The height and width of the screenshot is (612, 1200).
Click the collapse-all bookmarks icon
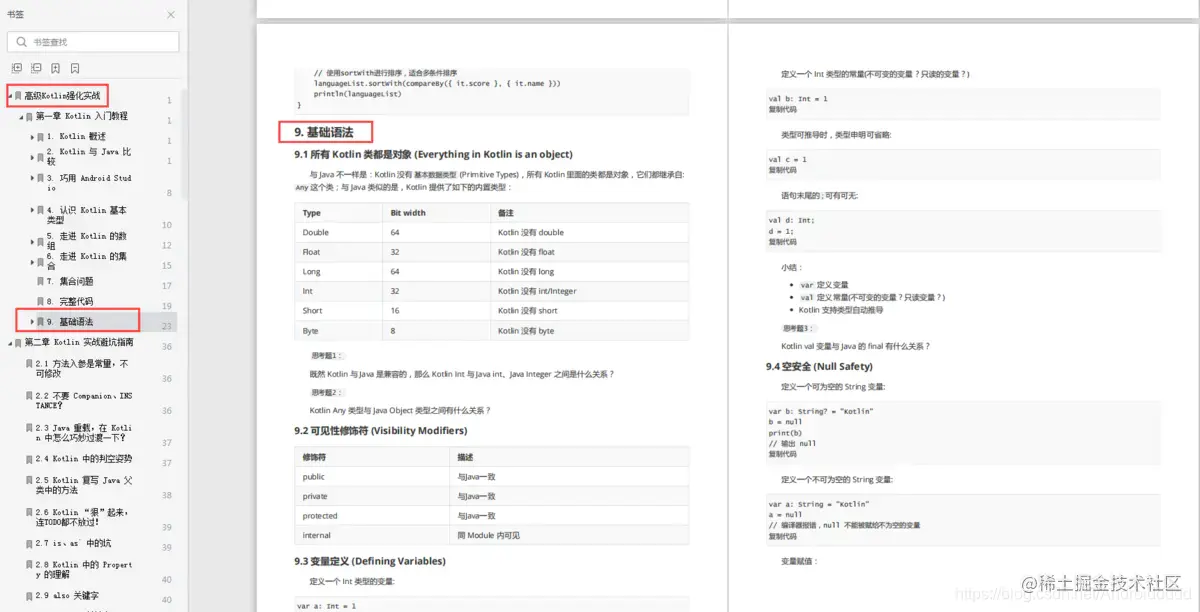click(36, 68)
